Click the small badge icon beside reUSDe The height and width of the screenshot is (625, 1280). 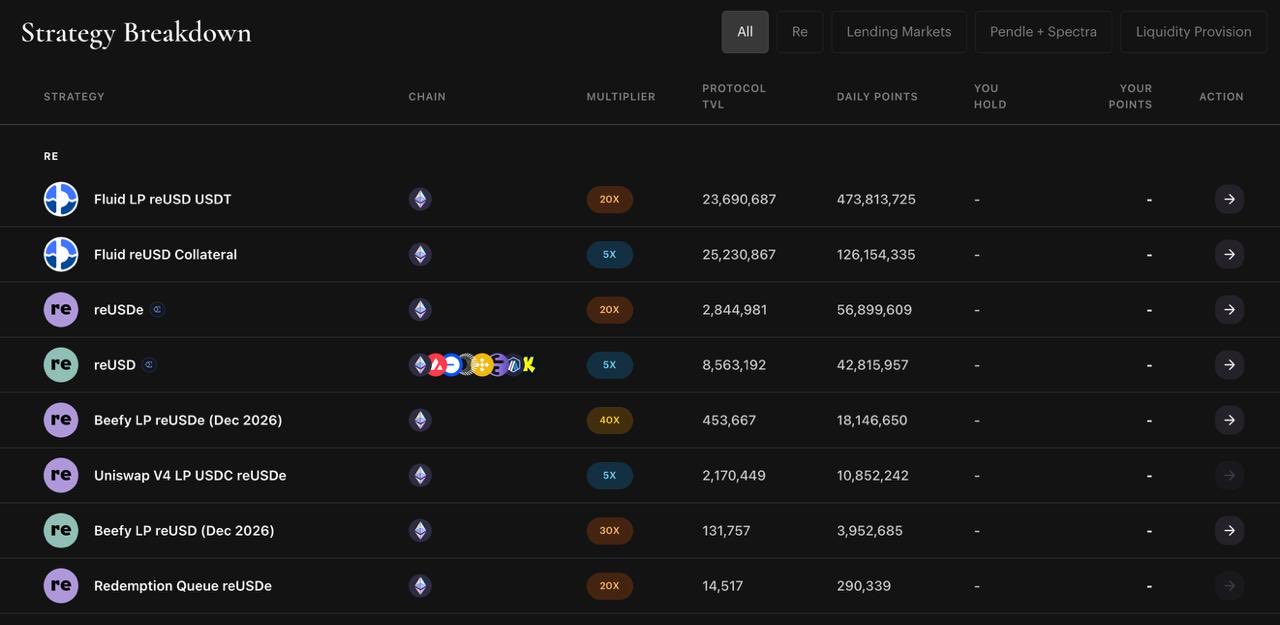click(x=157, y=310)
